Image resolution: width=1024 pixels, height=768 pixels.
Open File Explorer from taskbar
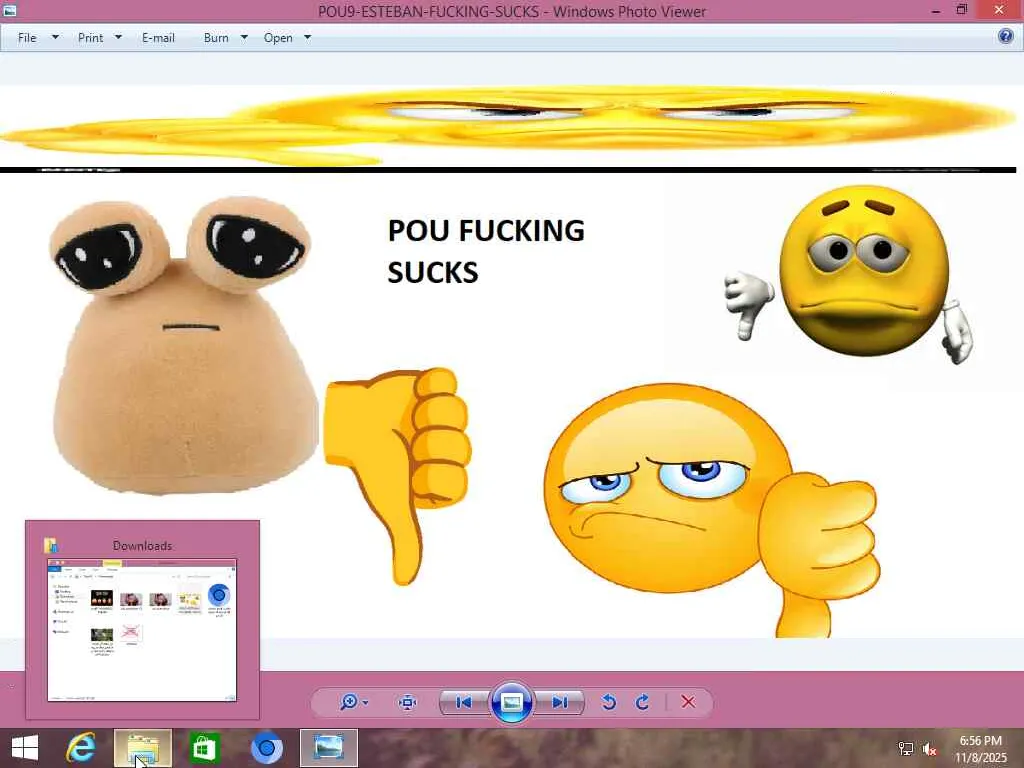pos(143,748)
